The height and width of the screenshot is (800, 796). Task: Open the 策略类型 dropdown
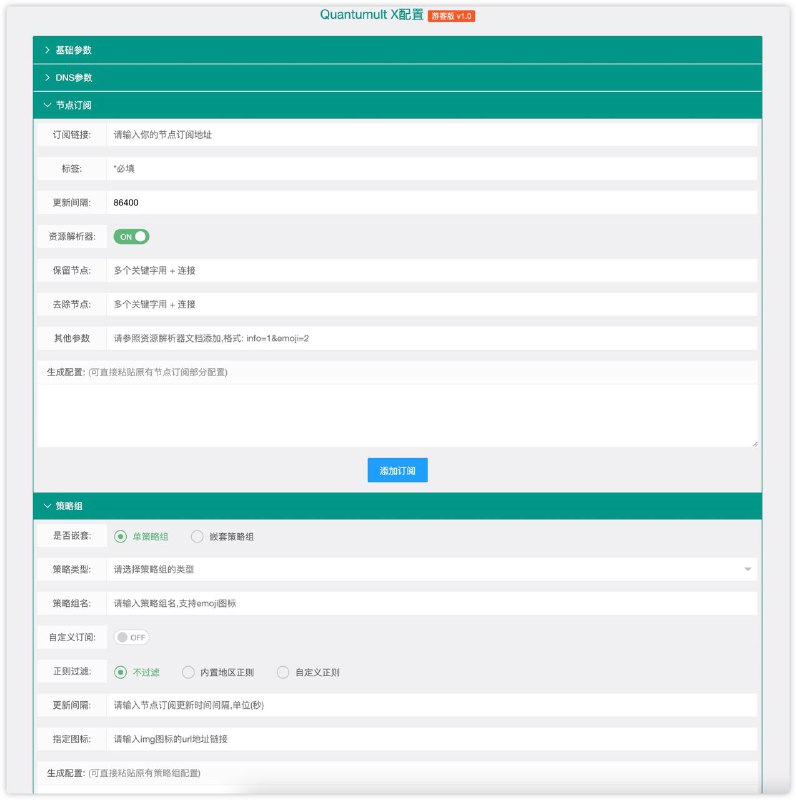432,569
